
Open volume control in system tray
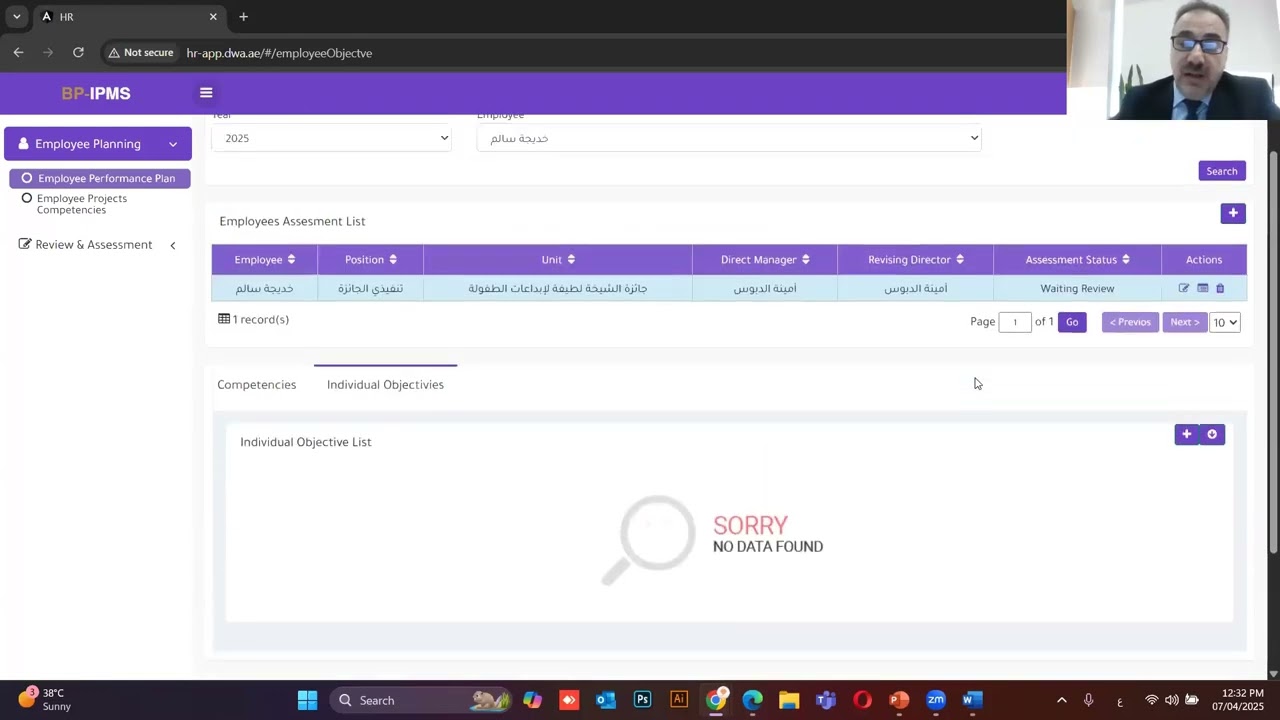1171,700
